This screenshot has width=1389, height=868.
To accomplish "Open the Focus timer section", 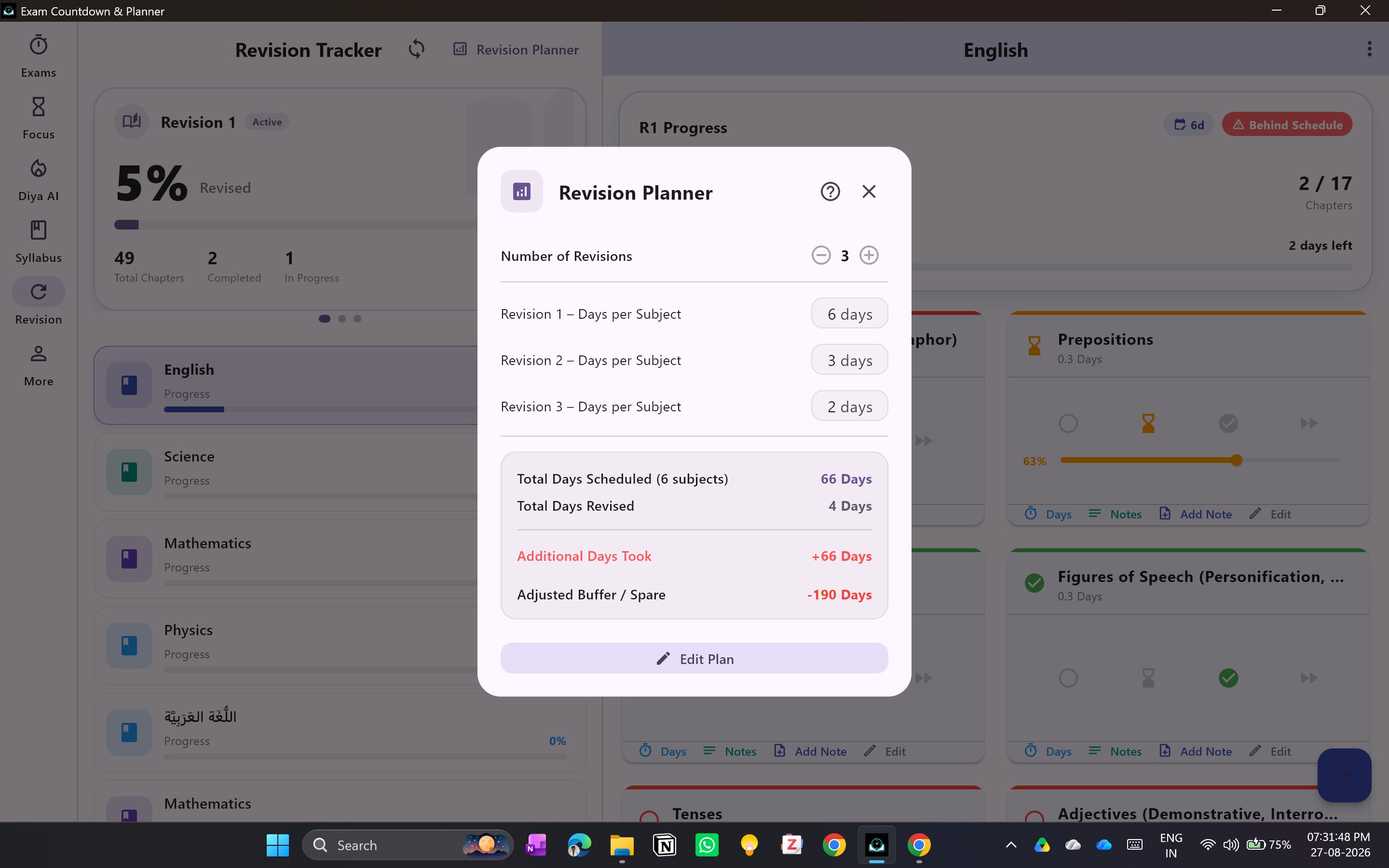I will [x=39, y=118].
